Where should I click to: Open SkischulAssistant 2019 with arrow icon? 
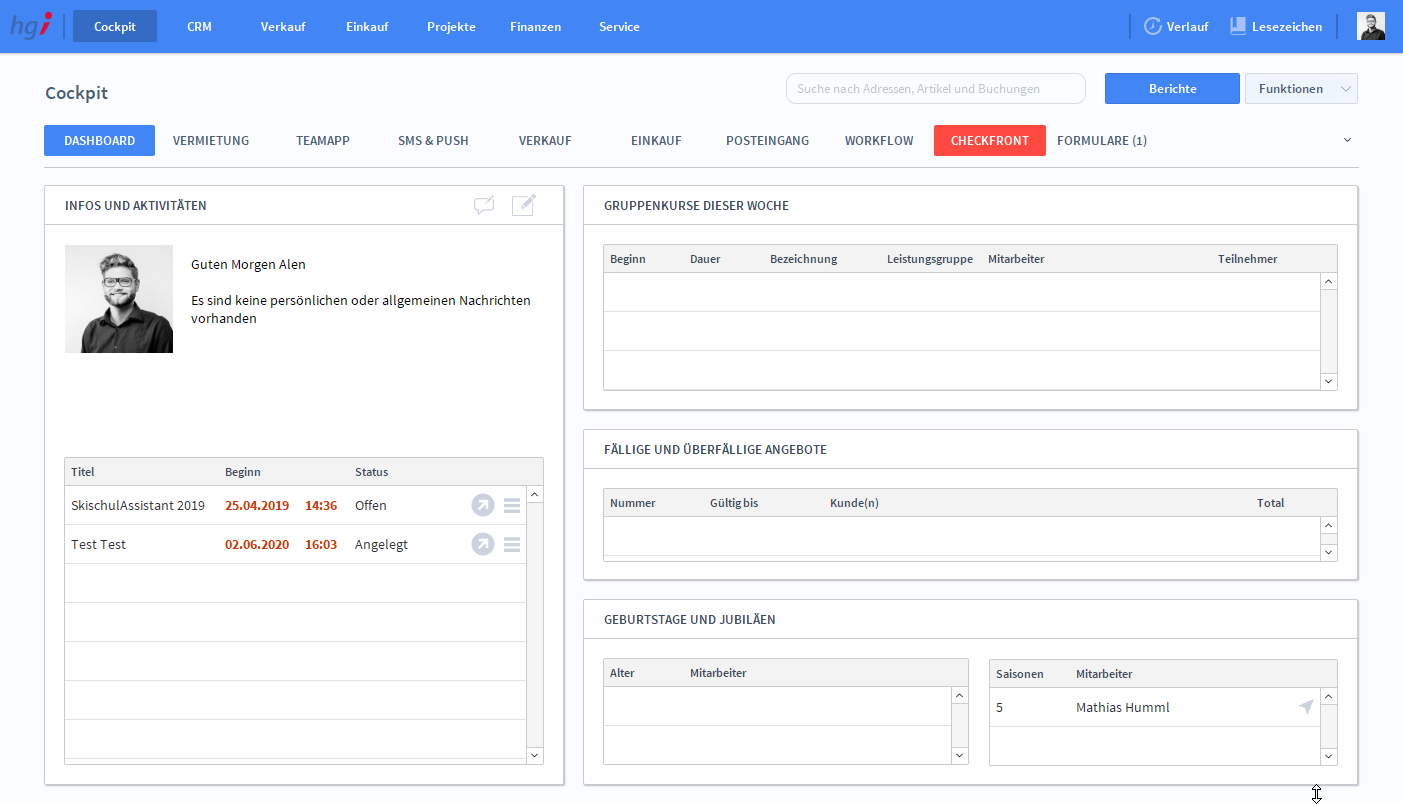pos(483,506)
